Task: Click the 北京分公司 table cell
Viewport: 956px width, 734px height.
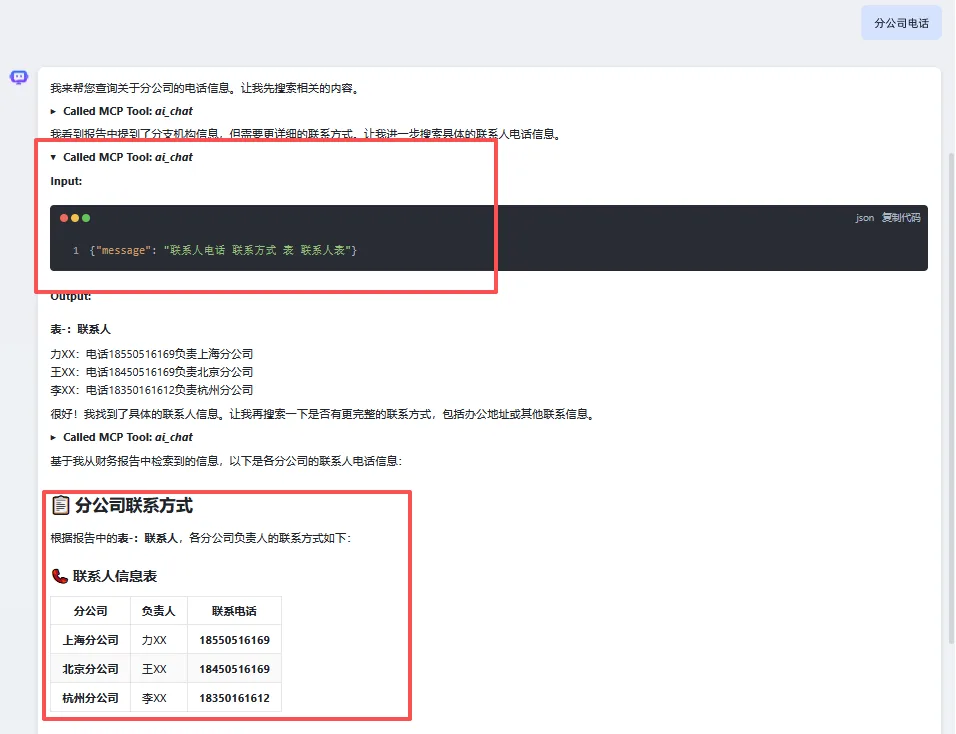Action: (x=90, y=669)
